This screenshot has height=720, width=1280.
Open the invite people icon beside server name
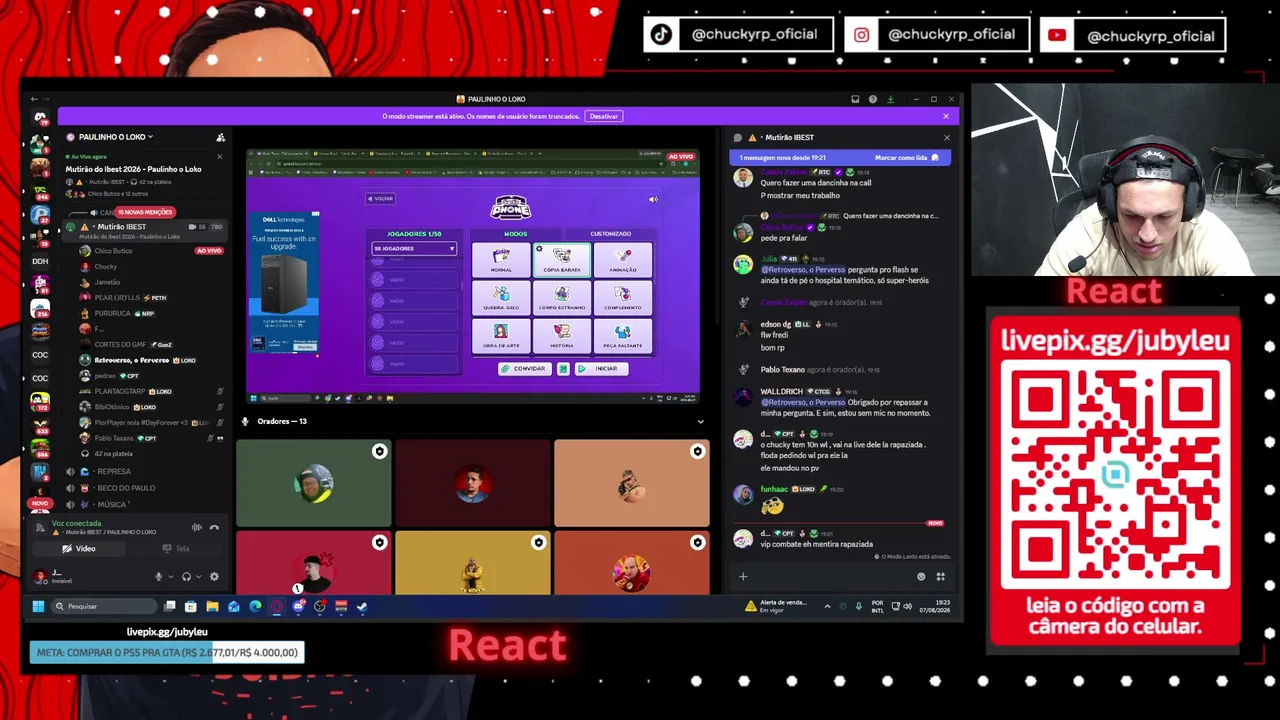(220, 137)
